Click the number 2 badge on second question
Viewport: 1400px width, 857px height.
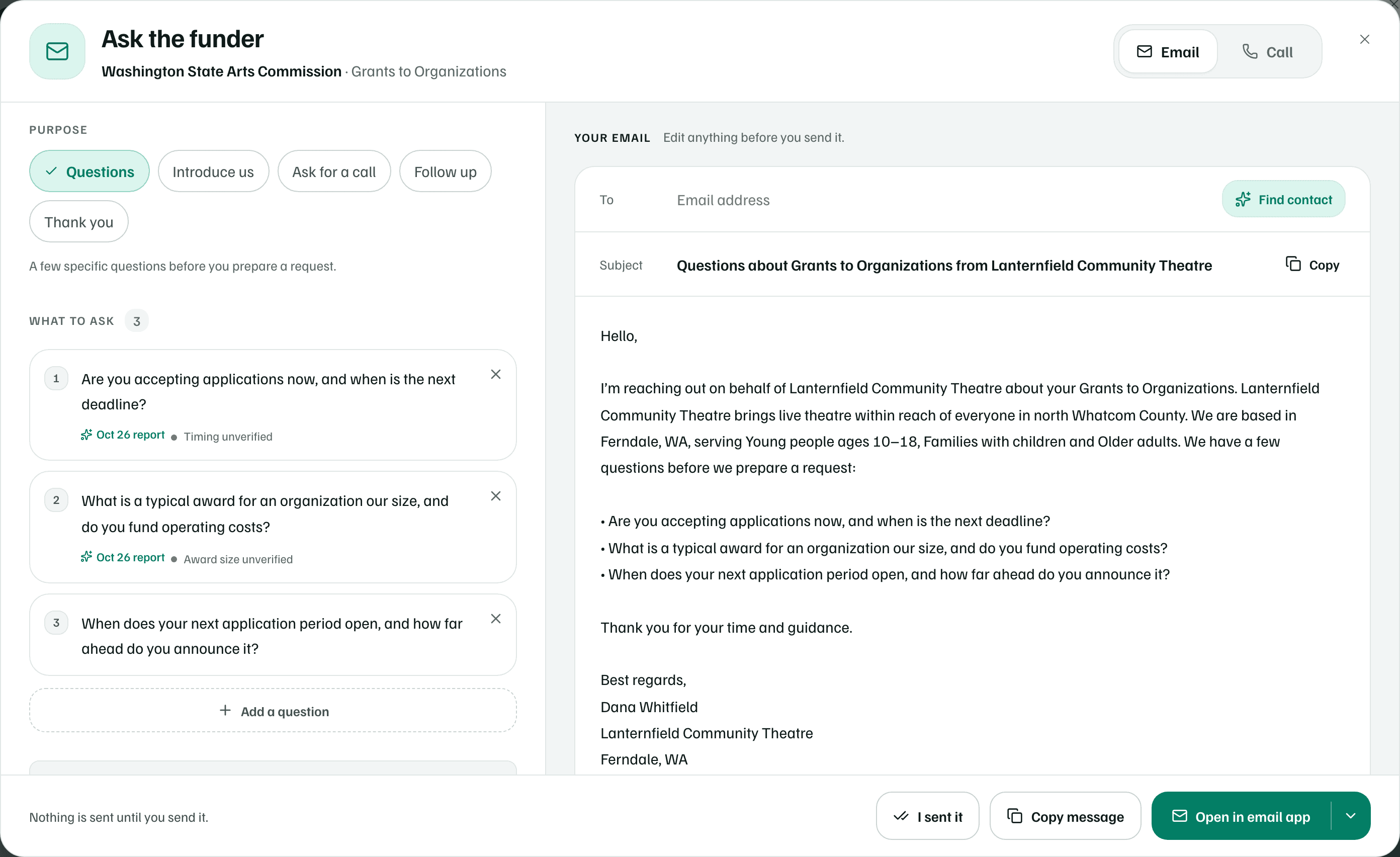[x=56, y=500]
